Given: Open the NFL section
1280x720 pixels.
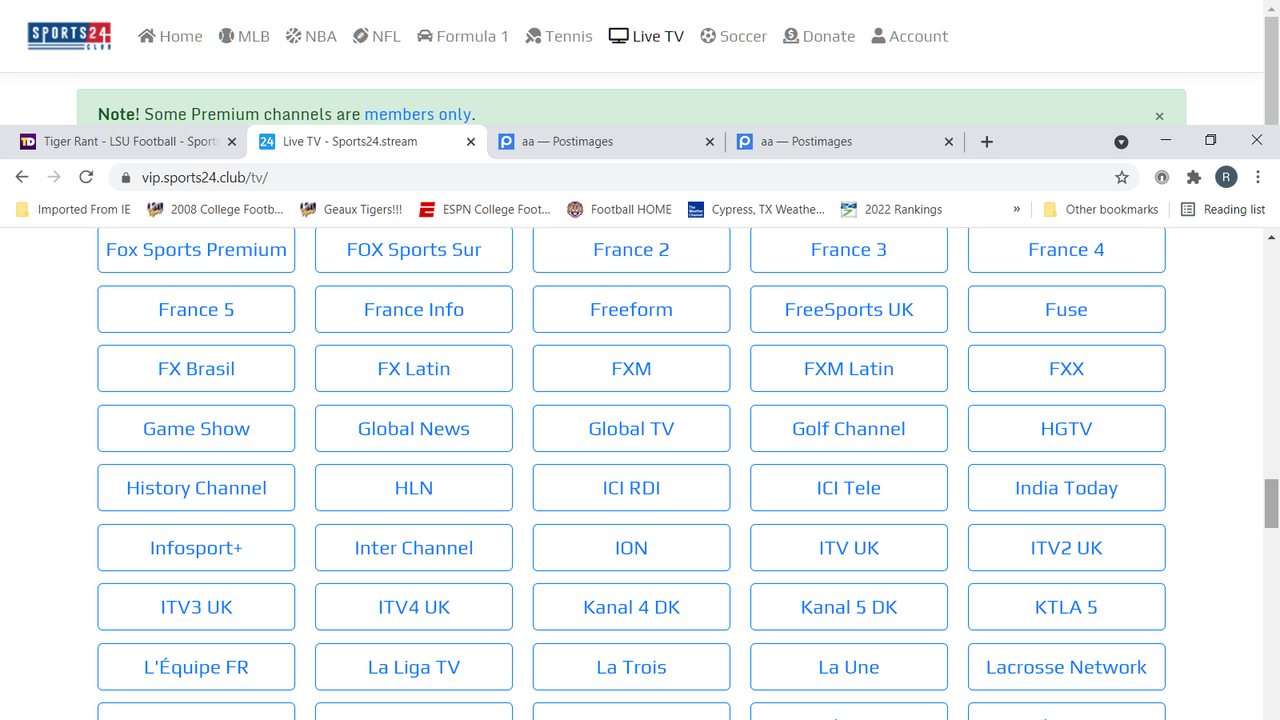Looking at the screenshot, I should tap(377, 36).
